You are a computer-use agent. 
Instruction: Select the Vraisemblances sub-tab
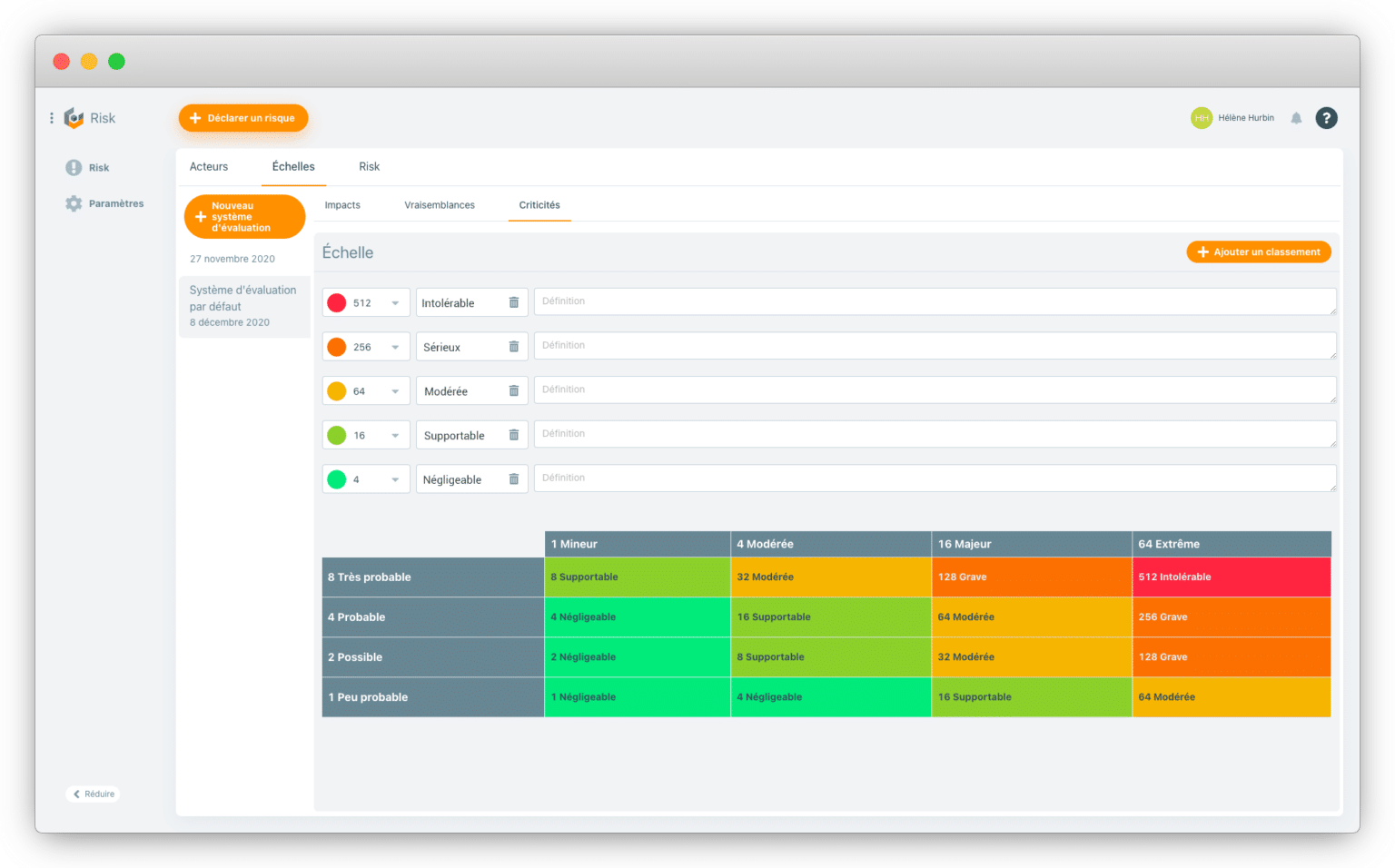click(x=440, y=205)
